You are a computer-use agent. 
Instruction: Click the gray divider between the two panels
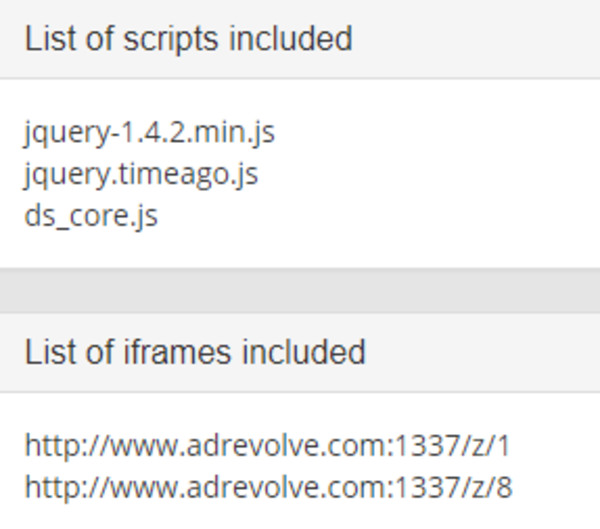[x=300, y=290]
